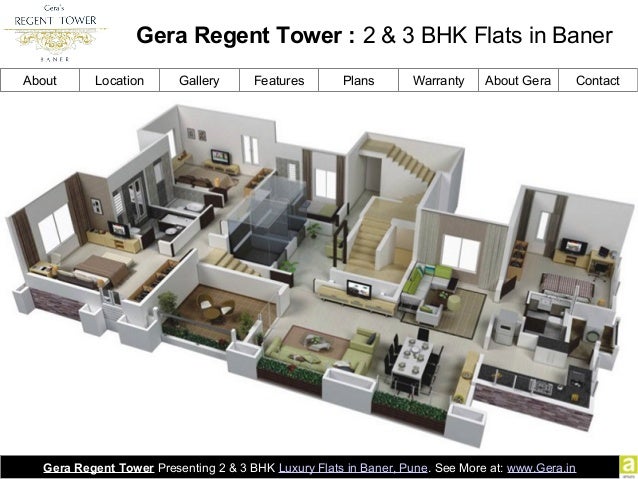Open the About menu item
638x479 pixels.
(x=39, y=80)
